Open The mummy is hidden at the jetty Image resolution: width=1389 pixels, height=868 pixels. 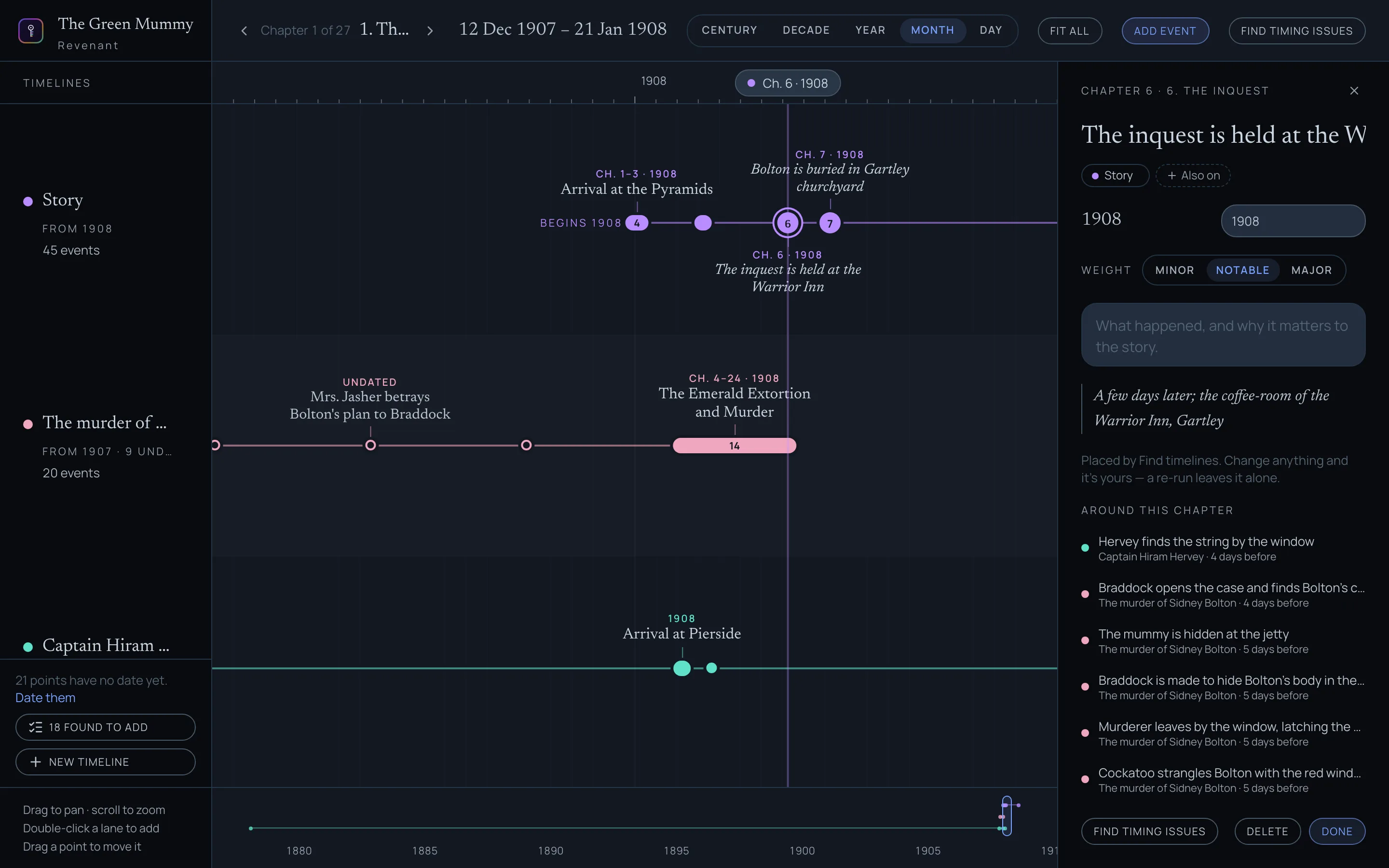point(1223,641)
